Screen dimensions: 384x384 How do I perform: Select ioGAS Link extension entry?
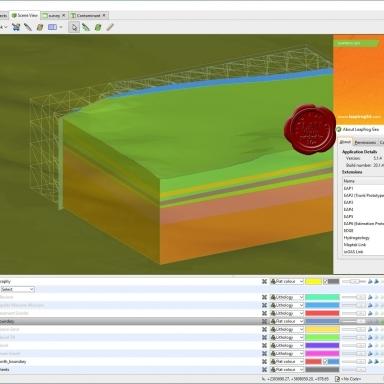coord(353,252)
